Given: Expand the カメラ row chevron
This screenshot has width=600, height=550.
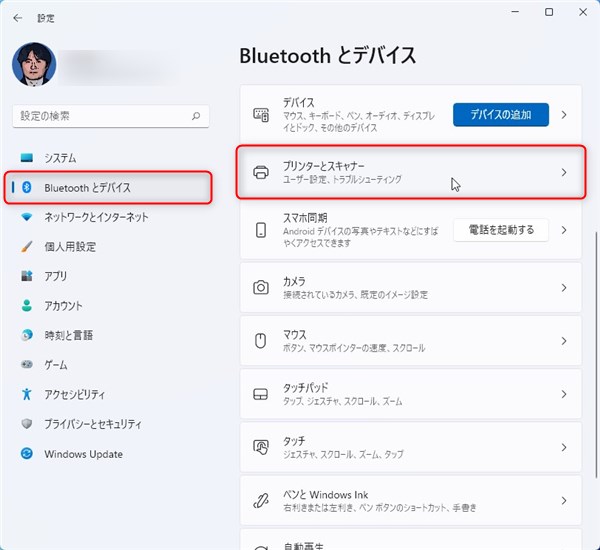Looking at the screenshot, I should point(564,287).
